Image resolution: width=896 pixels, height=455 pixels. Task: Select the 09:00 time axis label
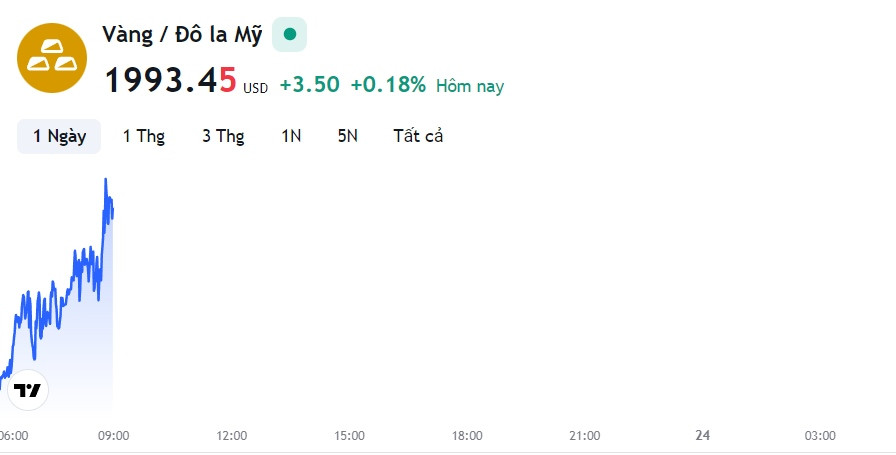[114, 436]
